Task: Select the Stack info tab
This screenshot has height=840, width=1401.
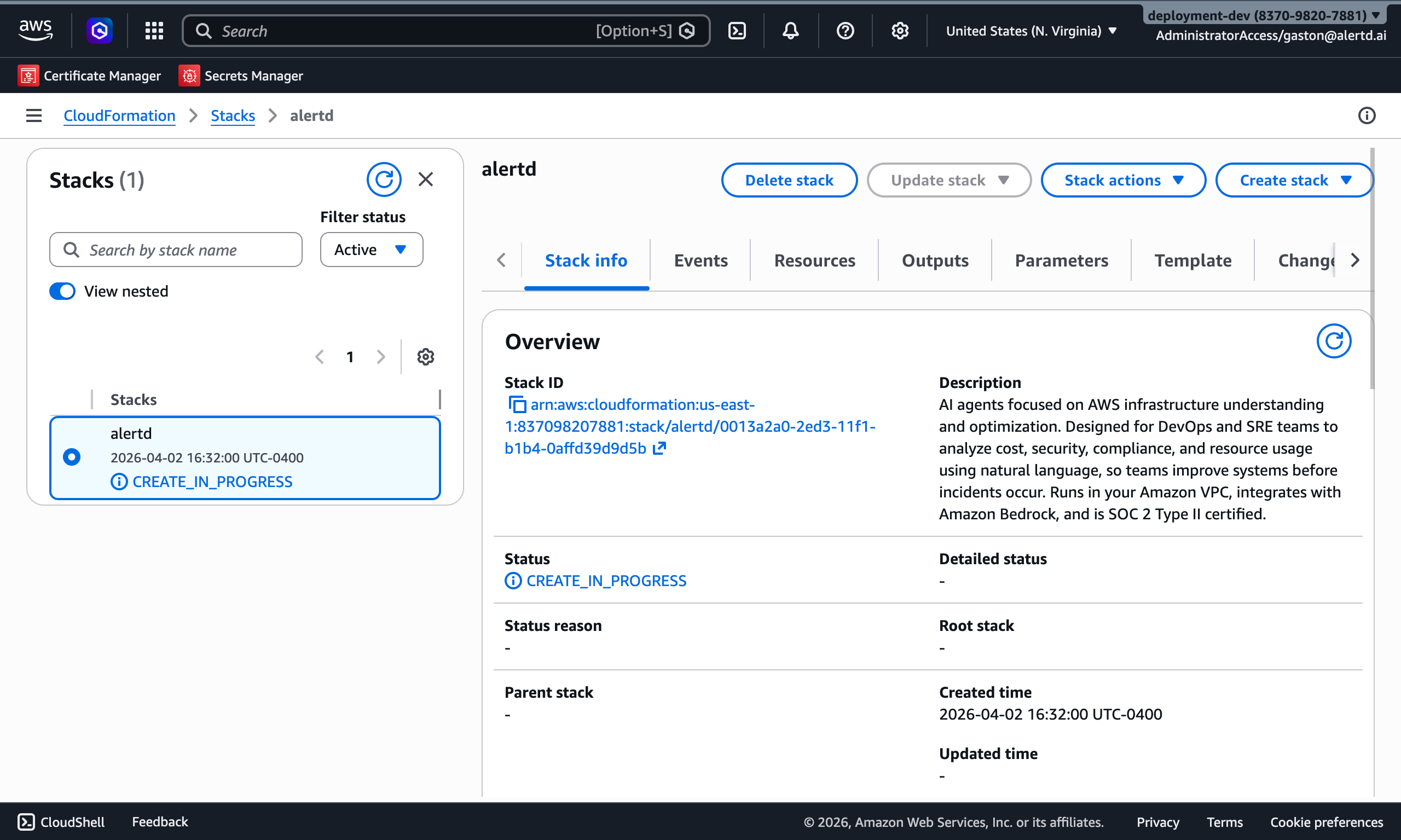Action: (x=586, y=260)
